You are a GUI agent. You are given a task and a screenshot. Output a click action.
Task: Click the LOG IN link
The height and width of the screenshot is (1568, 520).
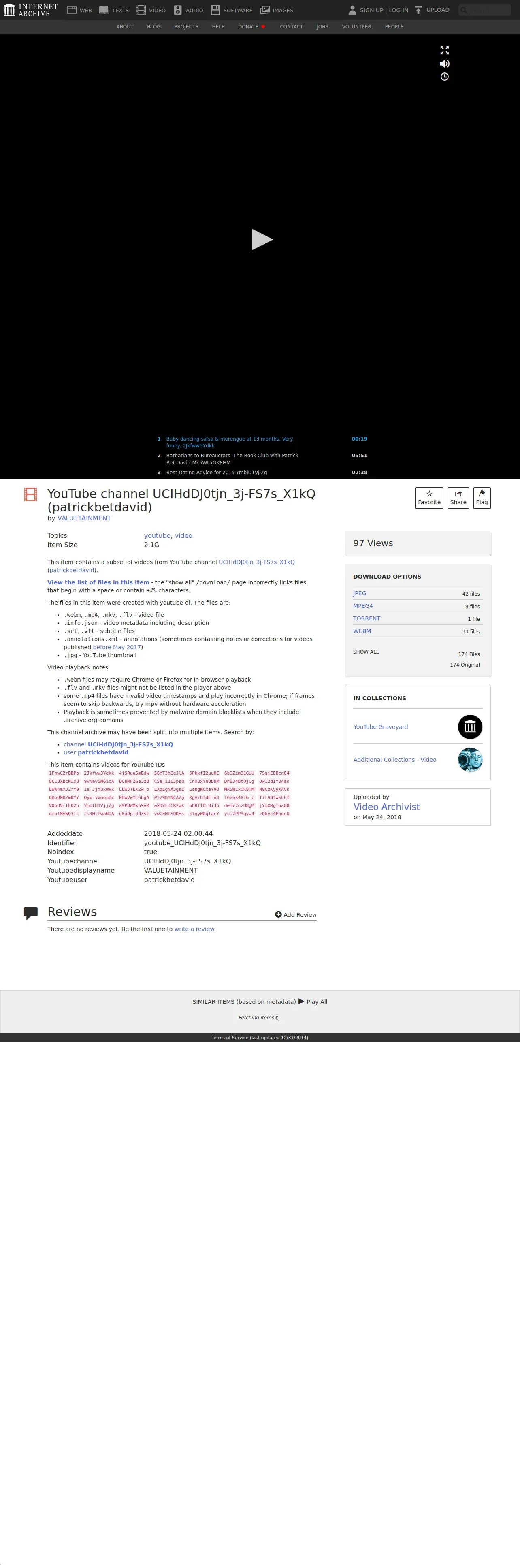click(399, 10)
